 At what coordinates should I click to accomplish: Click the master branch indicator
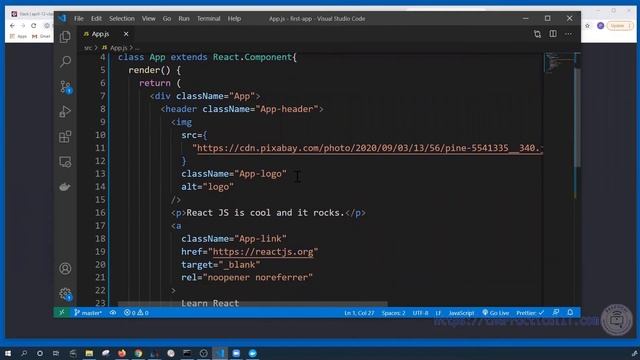click(88, 313)
